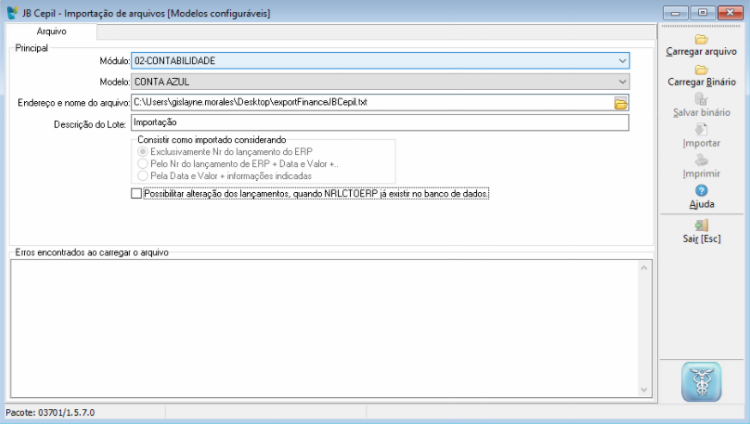Expand the Modelo CONTA AZUL dropdown

pos(622,81)
